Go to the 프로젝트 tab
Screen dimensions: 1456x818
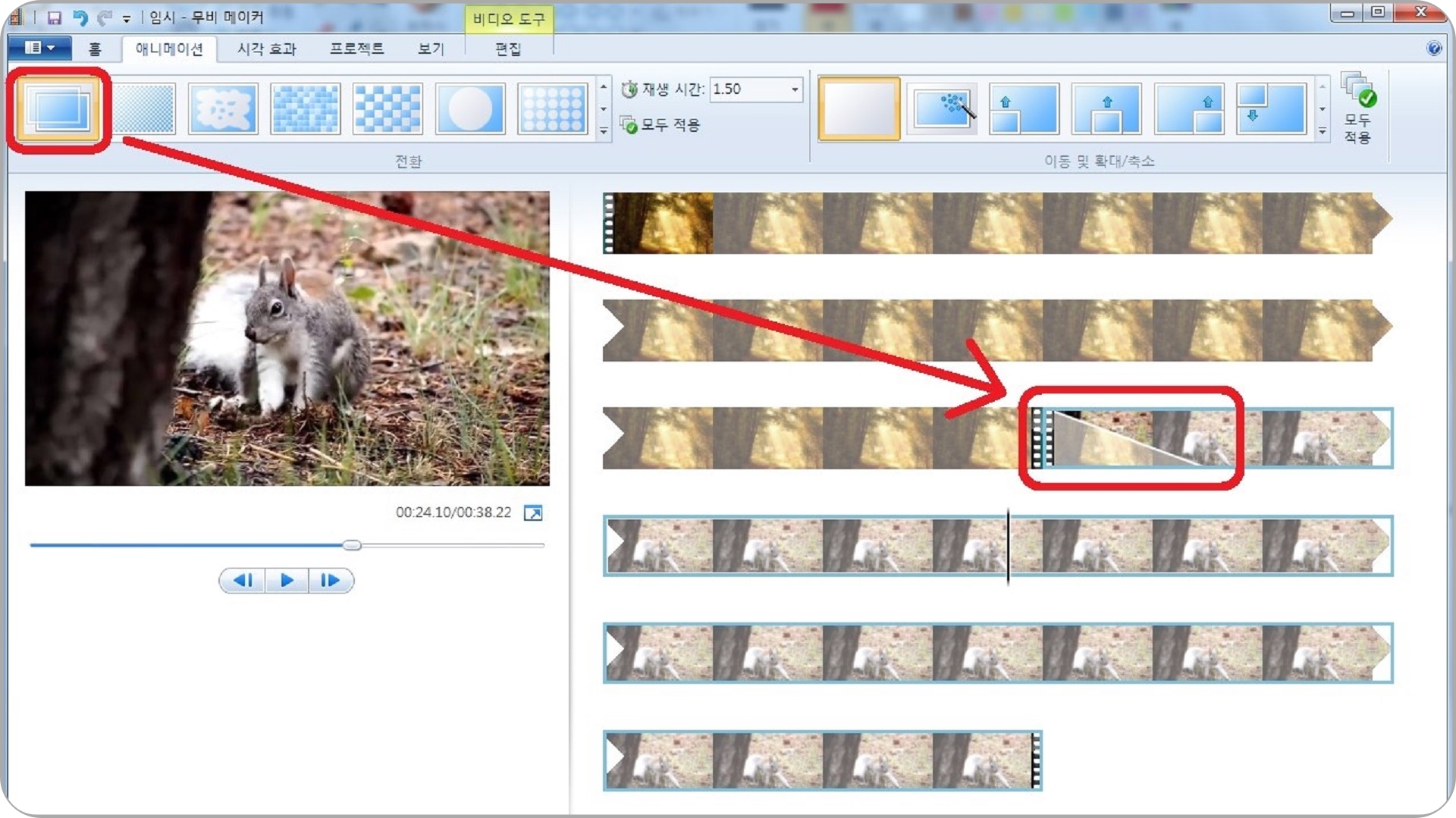tap(356, 49)
